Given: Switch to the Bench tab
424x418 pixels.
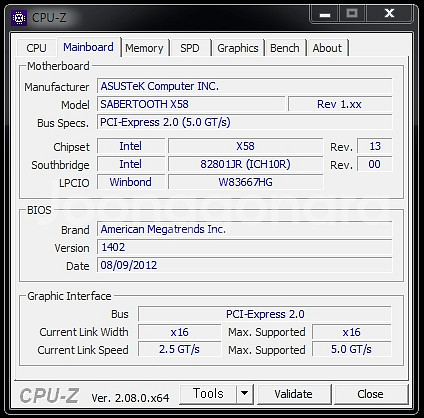Looking at the screenshot, I should coord(285,48).
